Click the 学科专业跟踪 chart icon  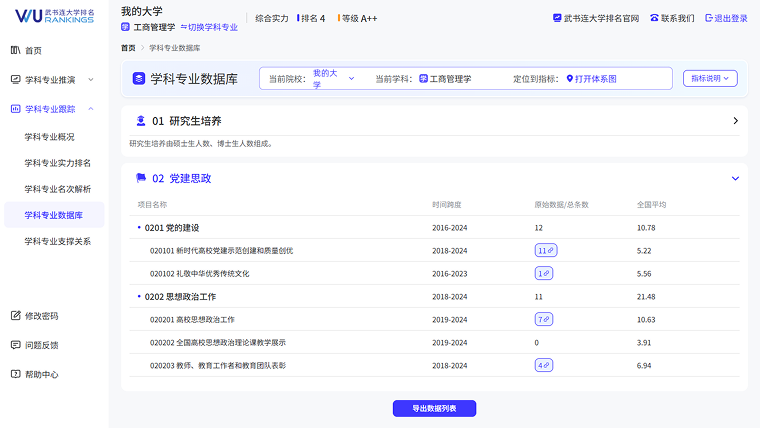click(16, 109)
